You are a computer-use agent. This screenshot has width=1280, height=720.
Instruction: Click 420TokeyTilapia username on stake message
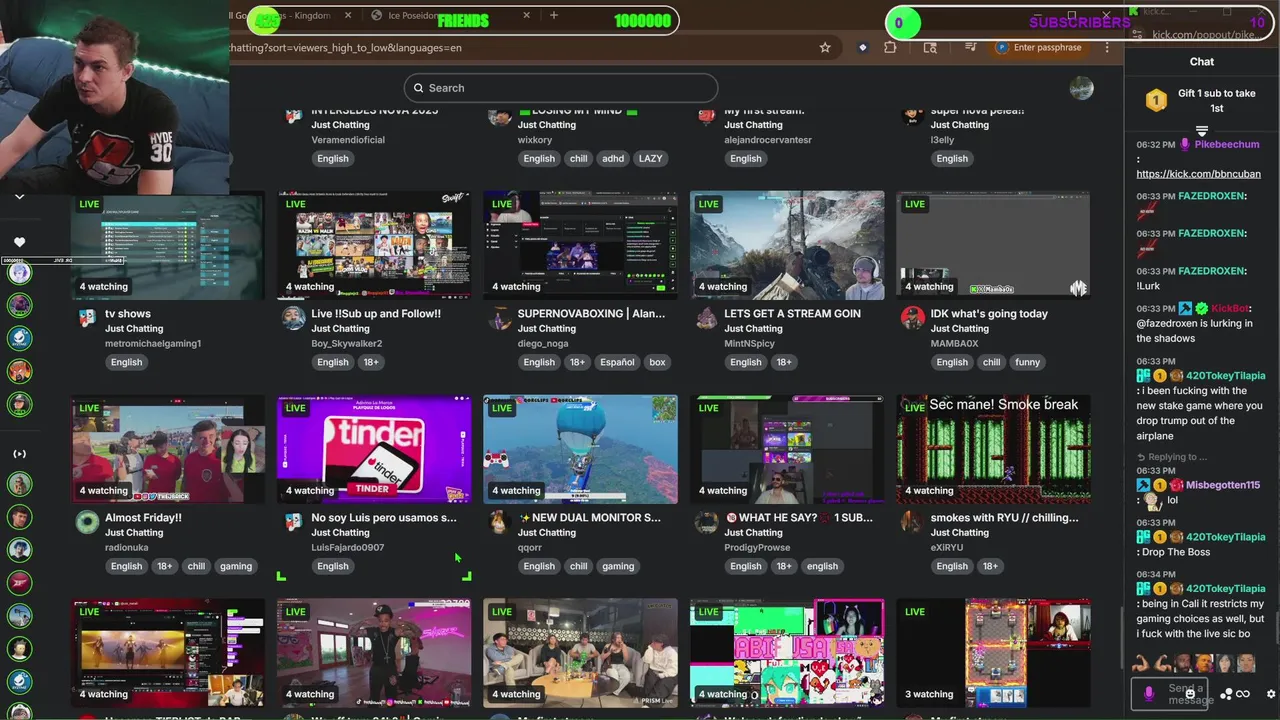tap(1225, 376)
